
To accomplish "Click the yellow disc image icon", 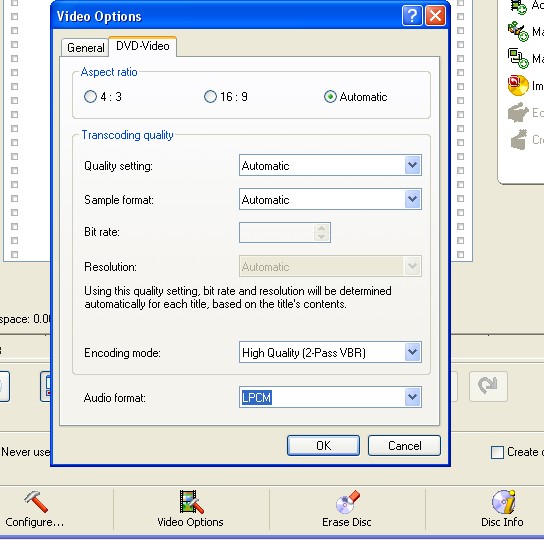I will [x=518, y=85].
